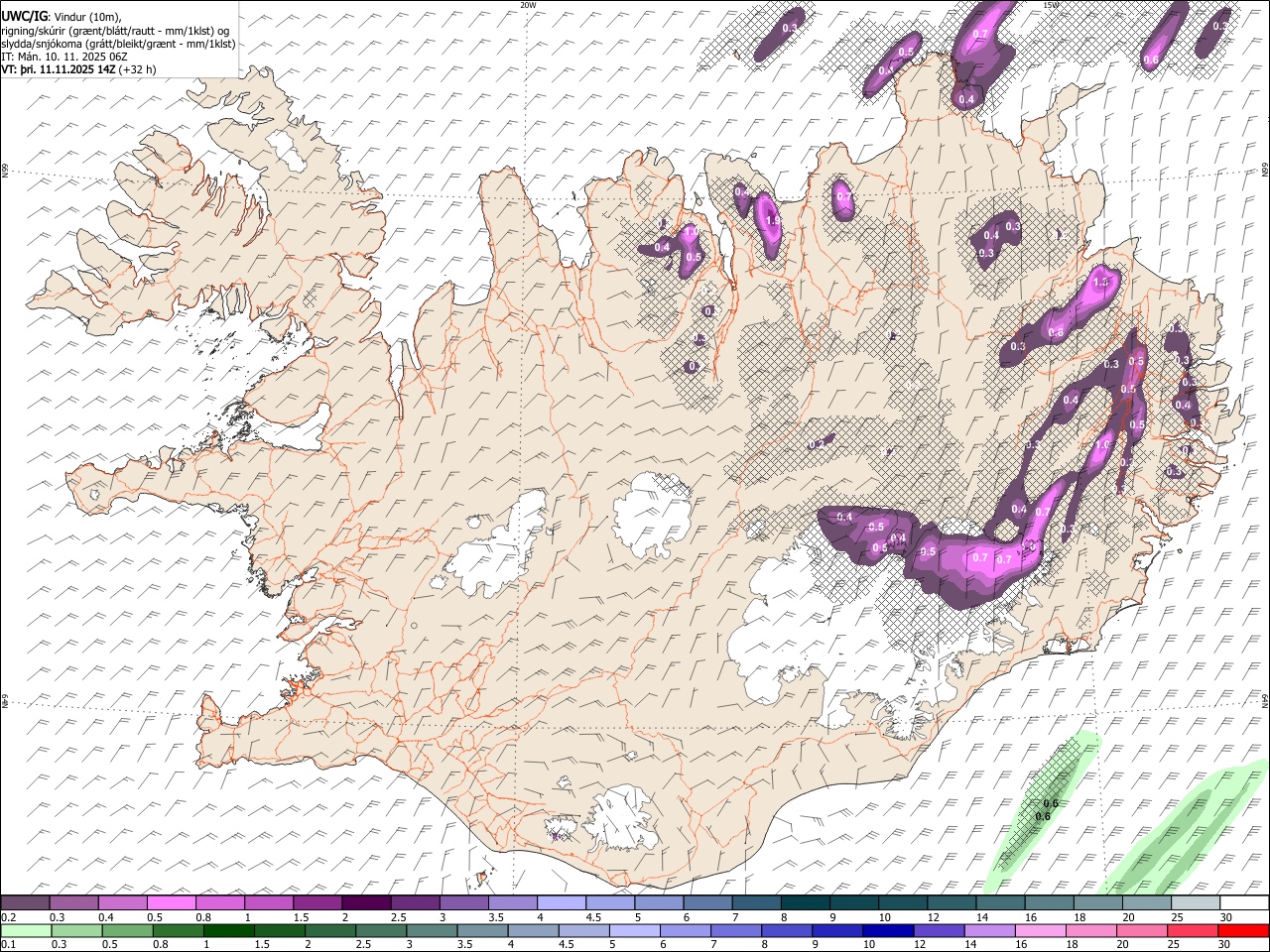Pick the violet rain swatch labeled 12
Screen dimensions: 1270x952
tap(938, 930)
